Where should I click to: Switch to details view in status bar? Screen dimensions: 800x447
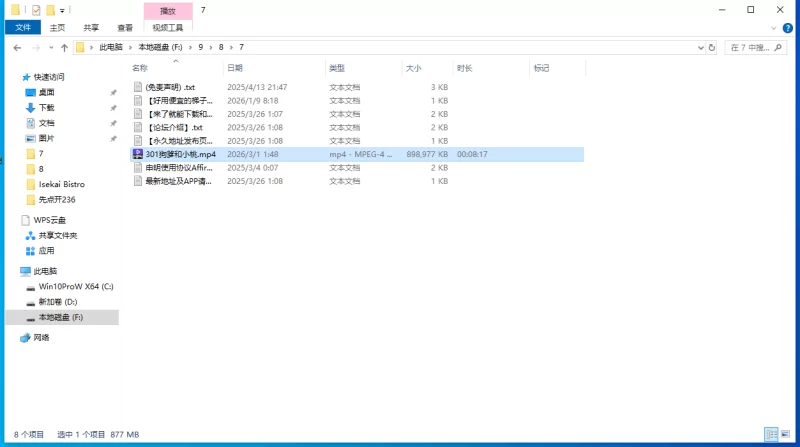pyautogui.click(x=771, y=435)
